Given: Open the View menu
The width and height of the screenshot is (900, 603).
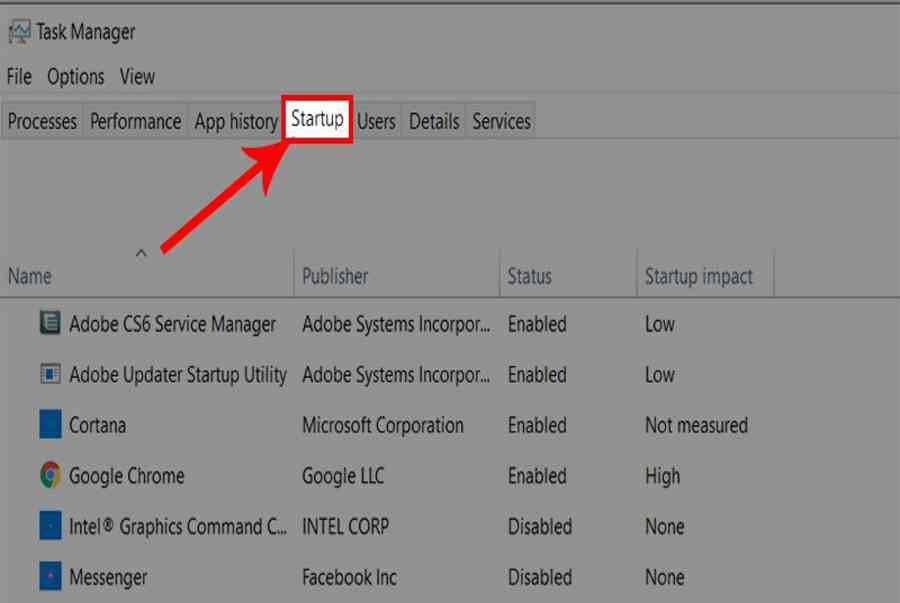Looking at the screenshot, I should pyautogui.click(x=137, y=76).
